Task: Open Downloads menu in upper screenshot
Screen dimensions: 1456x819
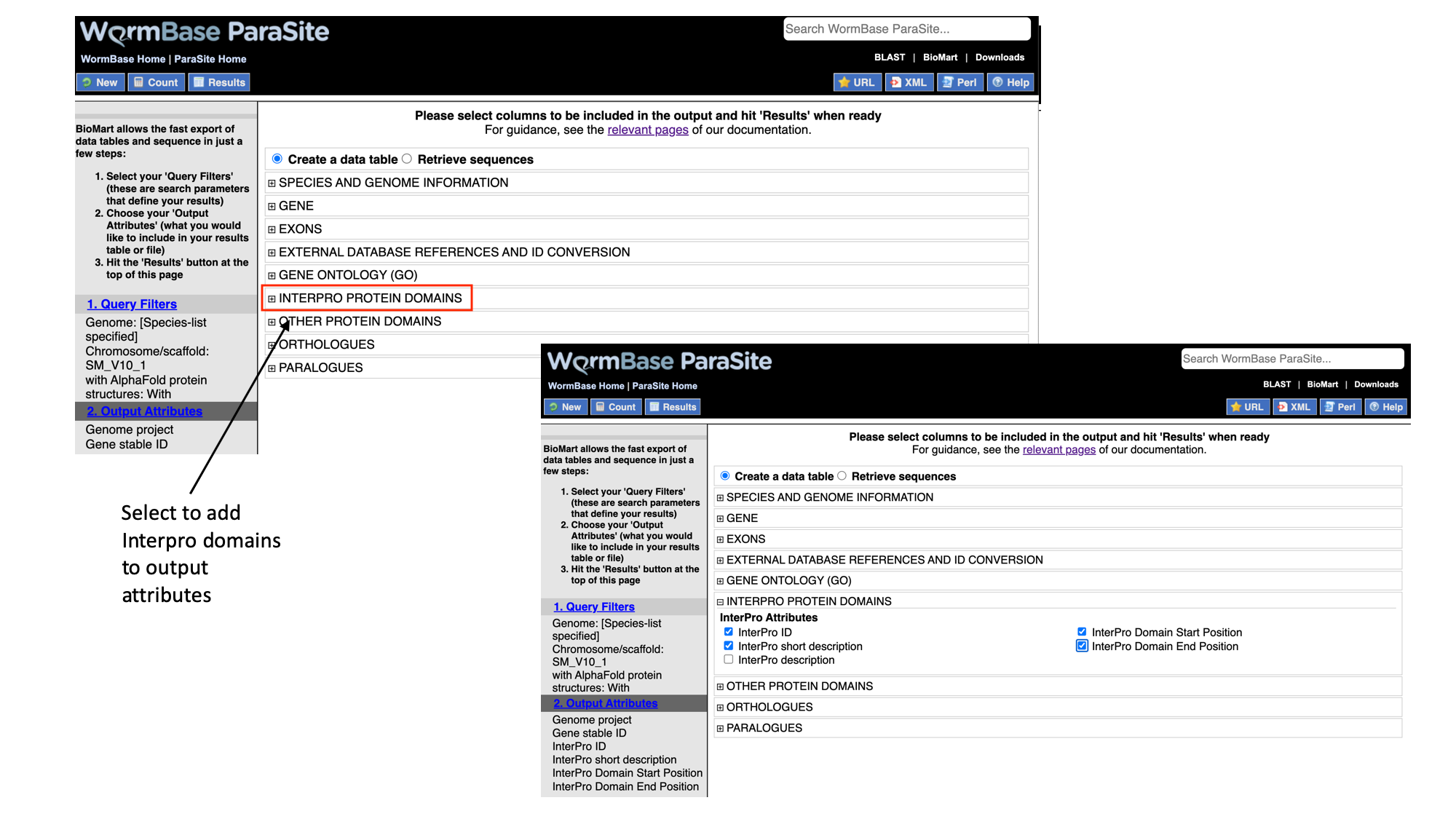Action: point(1000,58)
